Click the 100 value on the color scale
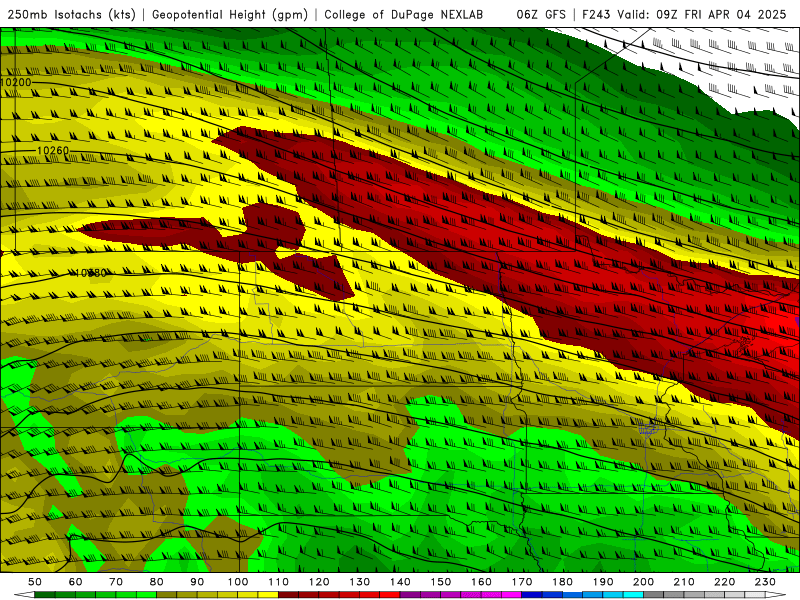 click(x=238, y=582)
